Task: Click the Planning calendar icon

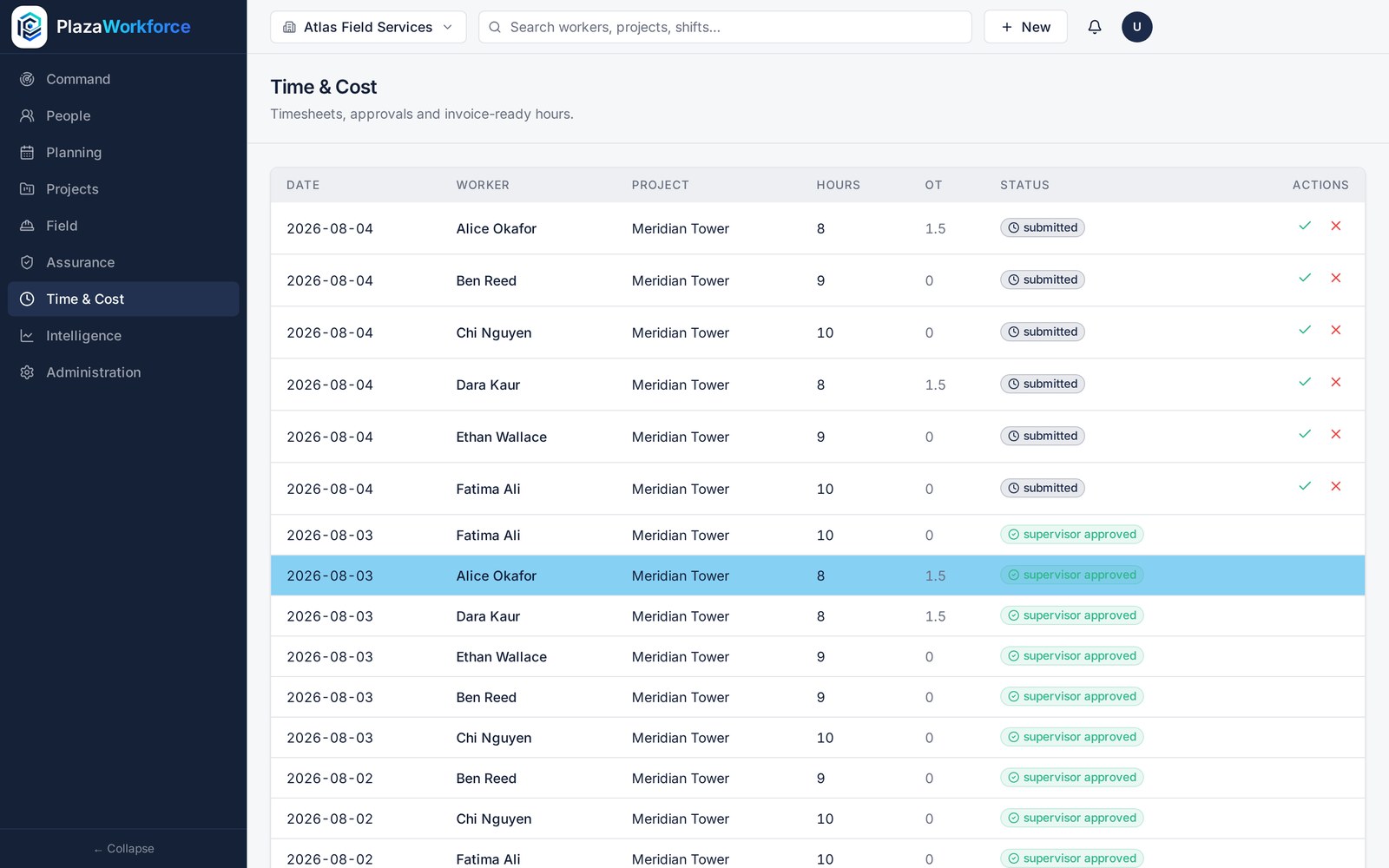Action: coord(27,152)
